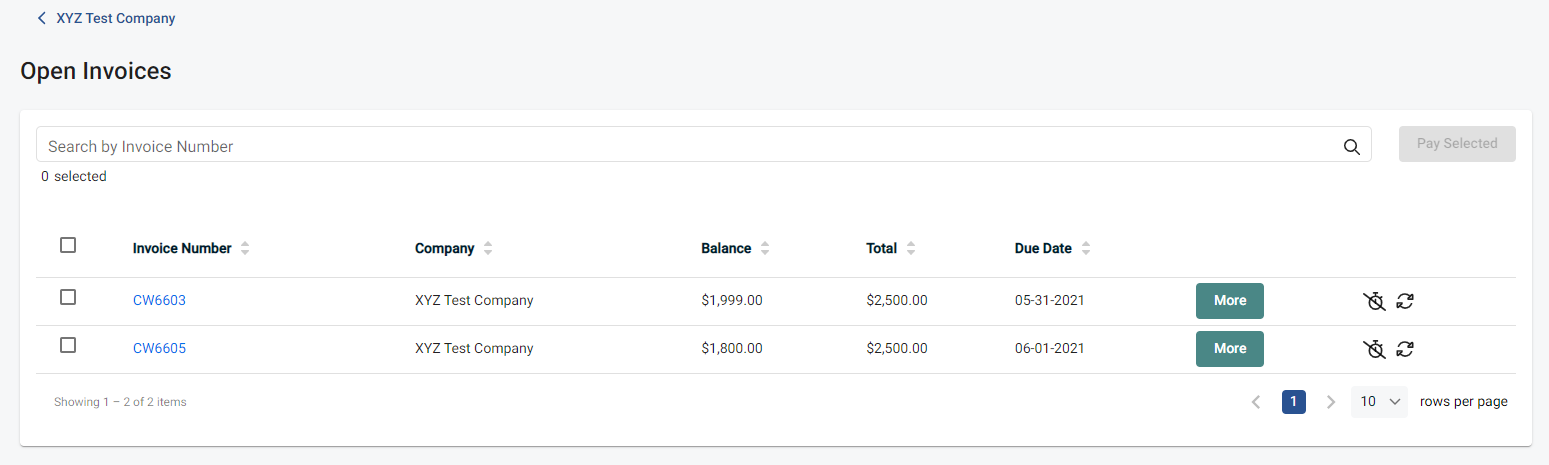
Task: Focus the Search by Invoice Number field
Action: click(690, 147)
